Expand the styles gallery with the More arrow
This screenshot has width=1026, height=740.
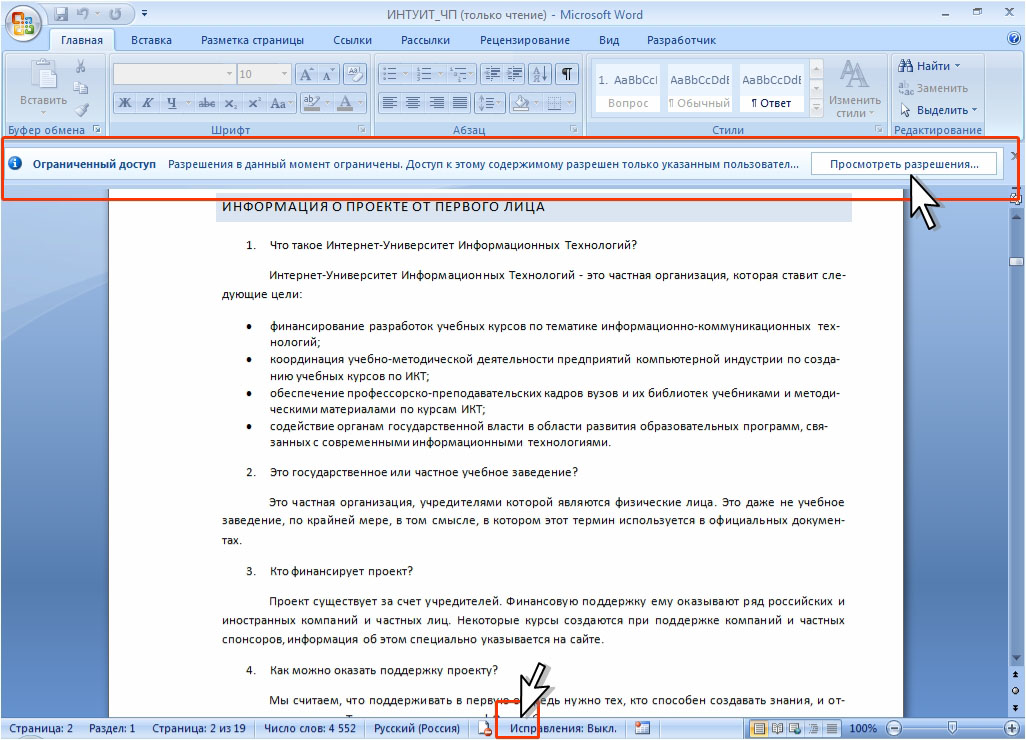[x=816, y=107]
